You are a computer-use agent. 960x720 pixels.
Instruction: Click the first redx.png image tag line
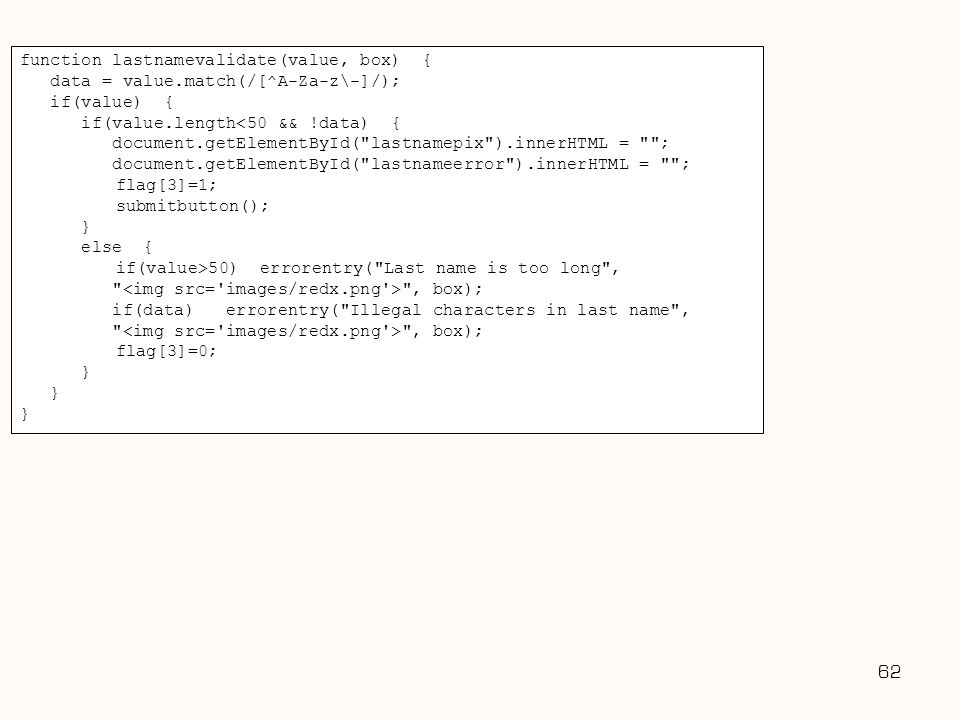[x=297, y=289]
